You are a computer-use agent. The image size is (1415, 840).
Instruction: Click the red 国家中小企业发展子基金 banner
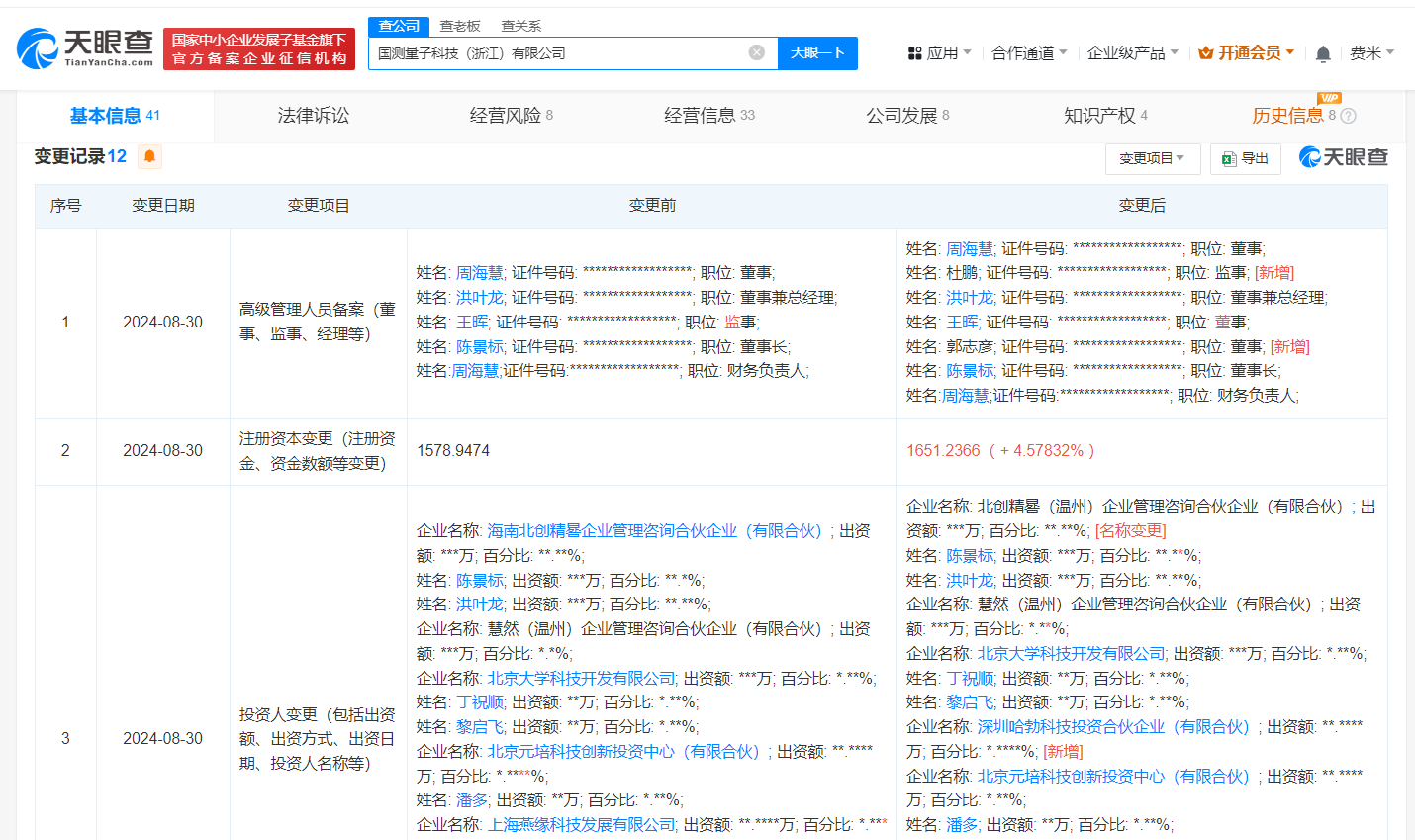click(259, 47)
